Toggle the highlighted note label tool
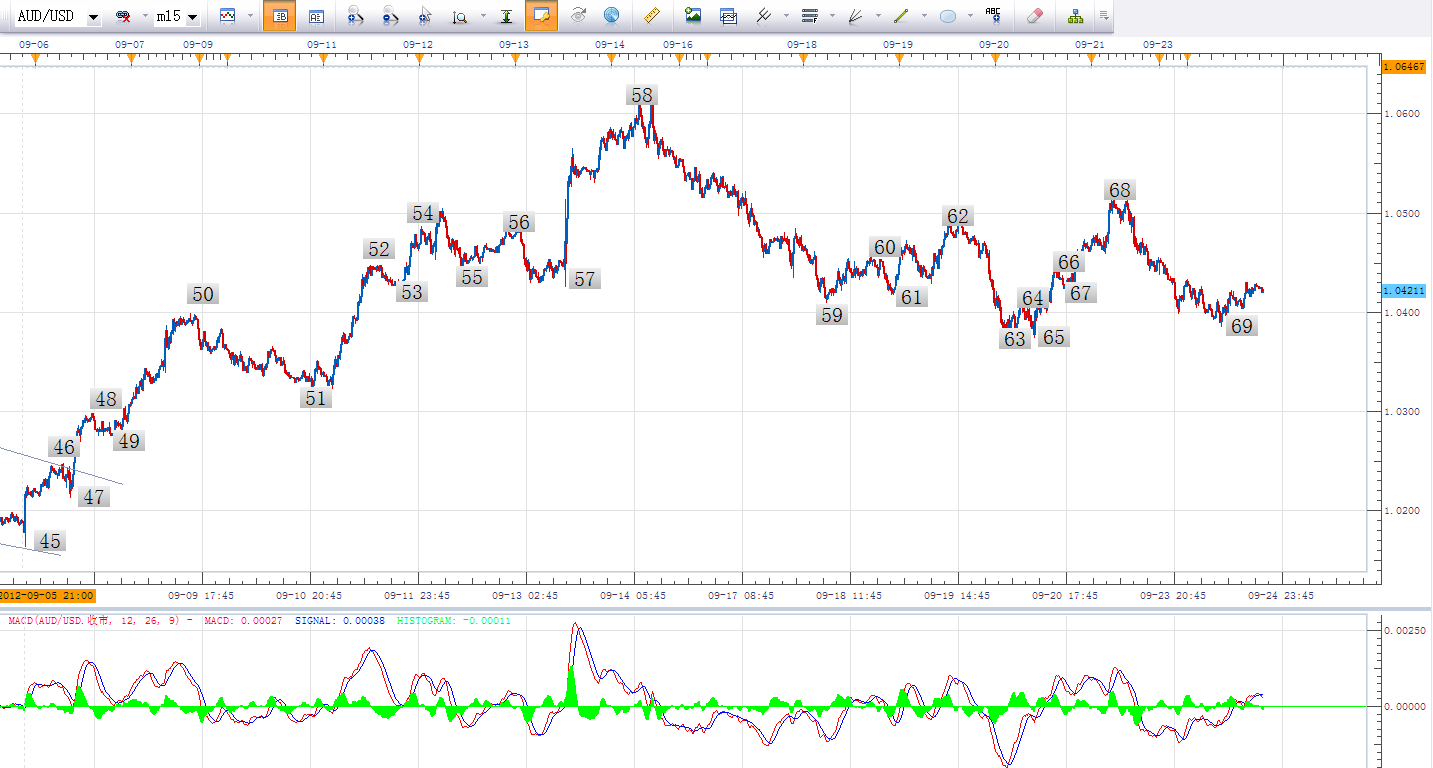1433x768 pixels. click(x=543, y=16)
